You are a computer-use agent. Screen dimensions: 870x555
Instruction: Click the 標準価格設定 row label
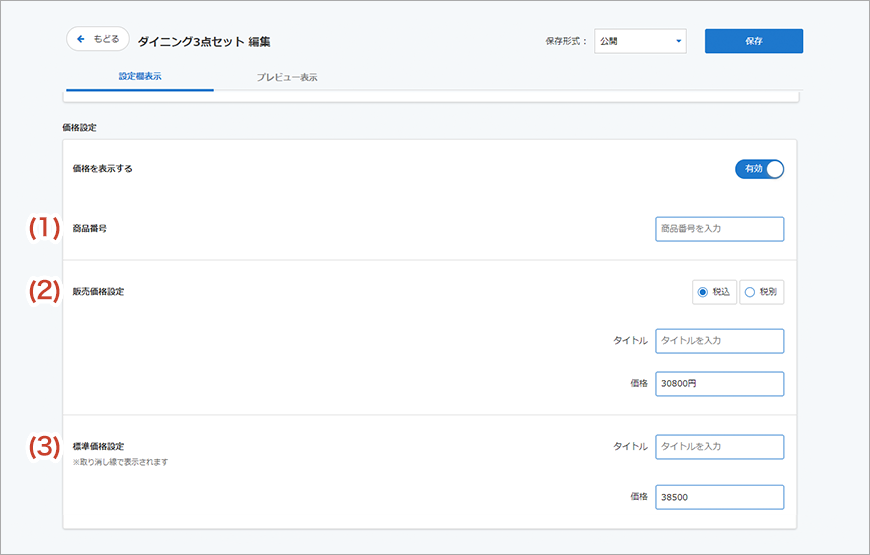click(99, 446)
